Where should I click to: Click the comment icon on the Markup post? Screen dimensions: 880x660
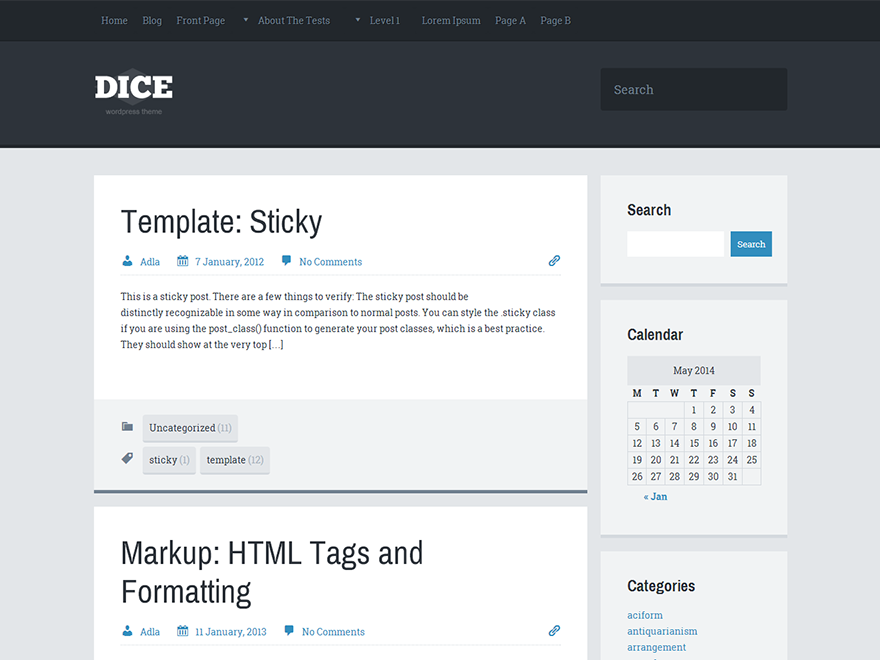[x=288, y=631]
